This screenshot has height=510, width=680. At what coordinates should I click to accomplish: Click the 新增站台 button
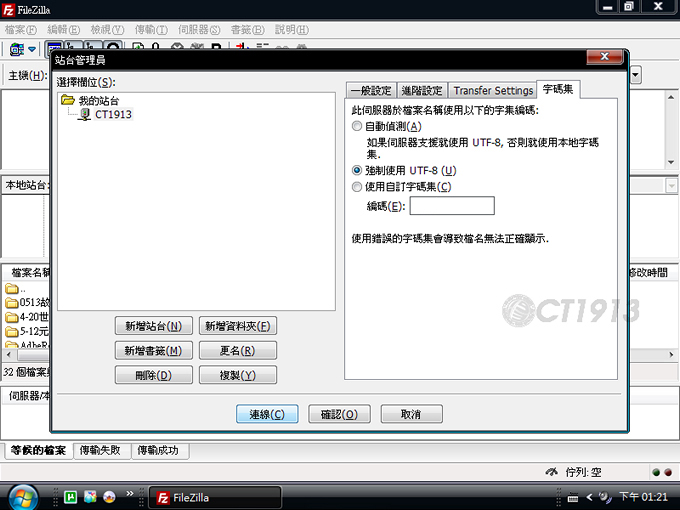153,326
